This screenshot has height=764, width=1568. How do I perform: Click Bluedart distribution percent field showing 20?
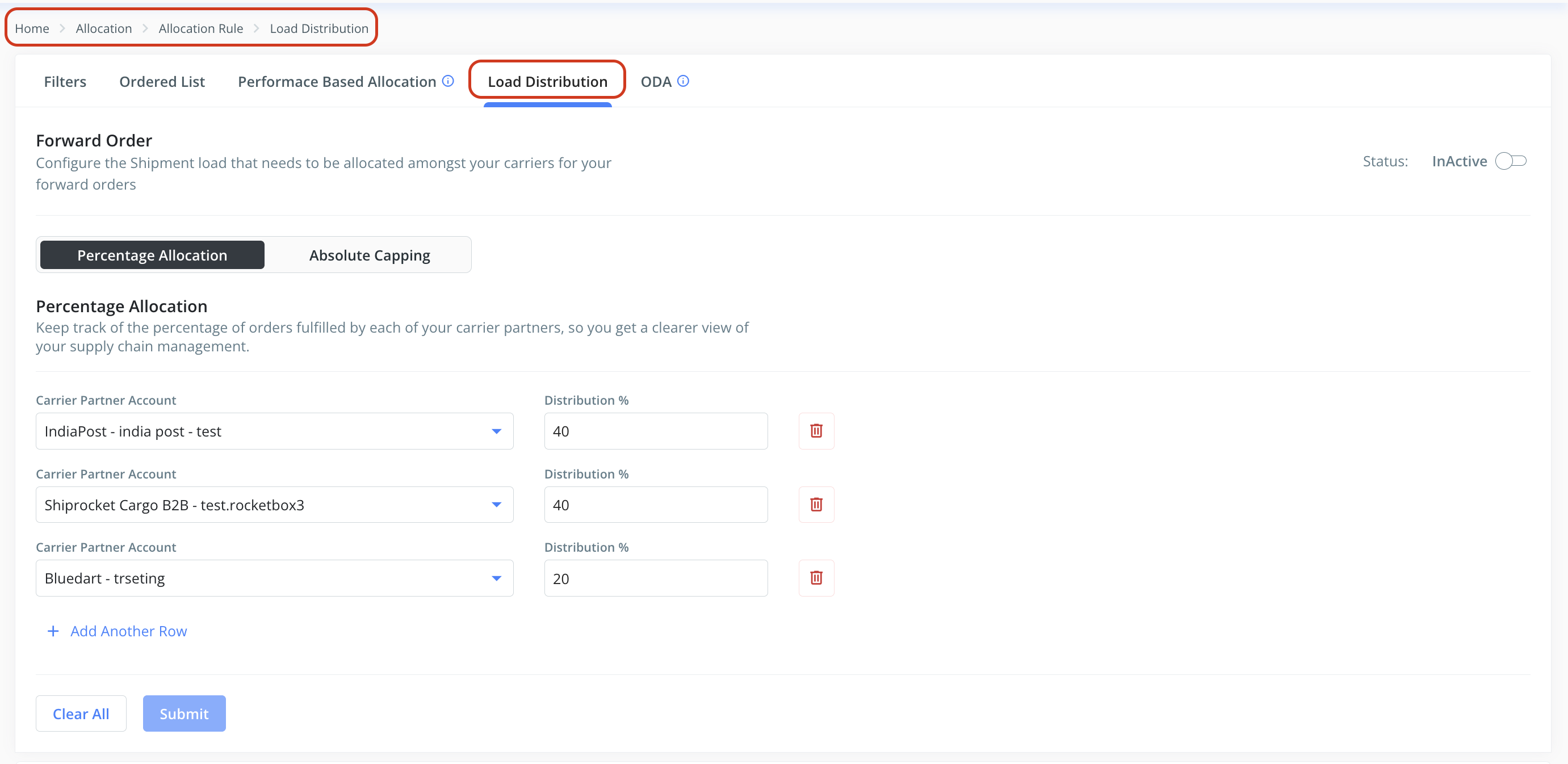656,578
